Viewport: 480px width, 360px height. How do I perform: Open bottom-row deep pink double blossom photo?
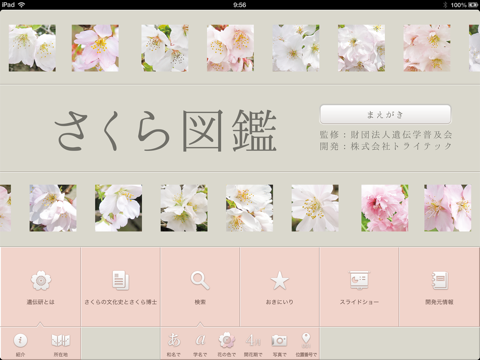click(x=385, y=208)
